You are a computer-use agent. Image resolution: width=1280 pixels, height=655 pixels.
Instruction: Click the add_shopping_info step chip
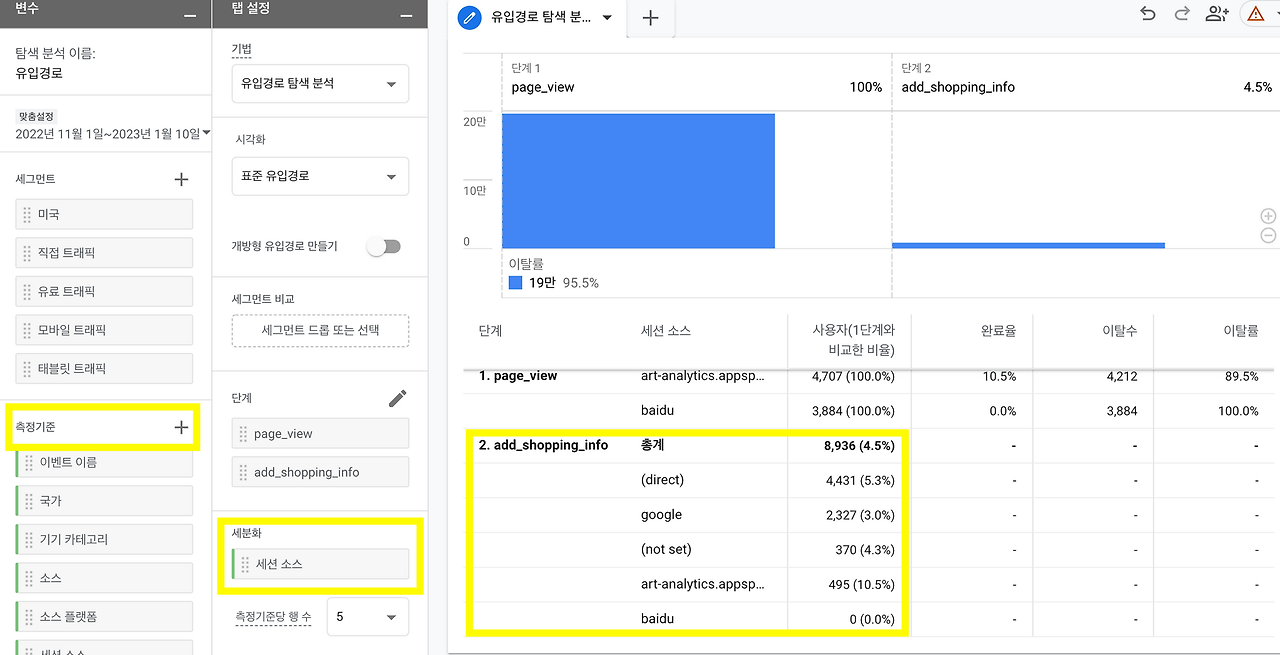tap(320, 472)
